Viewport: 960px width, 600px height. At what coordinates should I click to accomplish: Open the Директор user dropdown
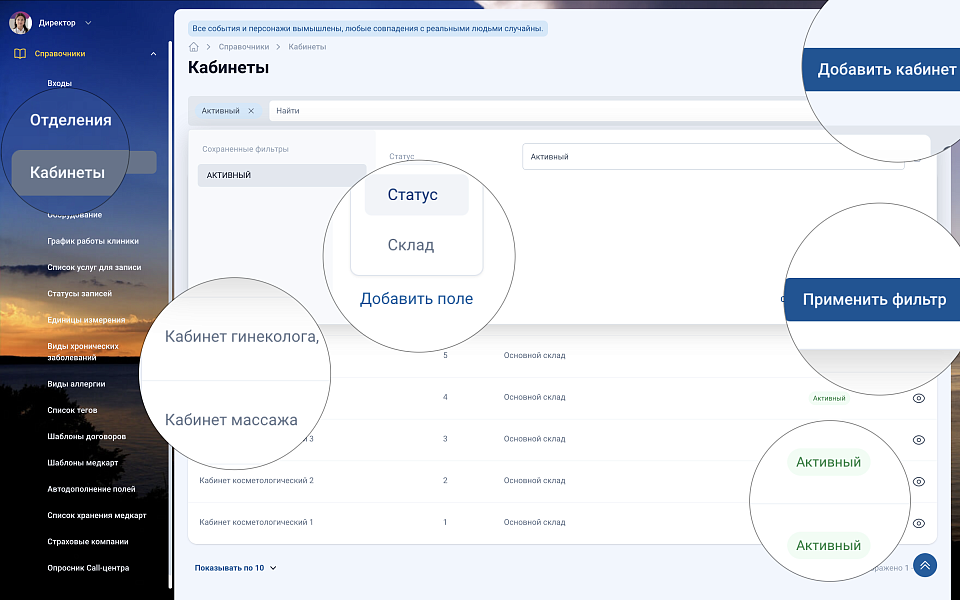point(88,23)
